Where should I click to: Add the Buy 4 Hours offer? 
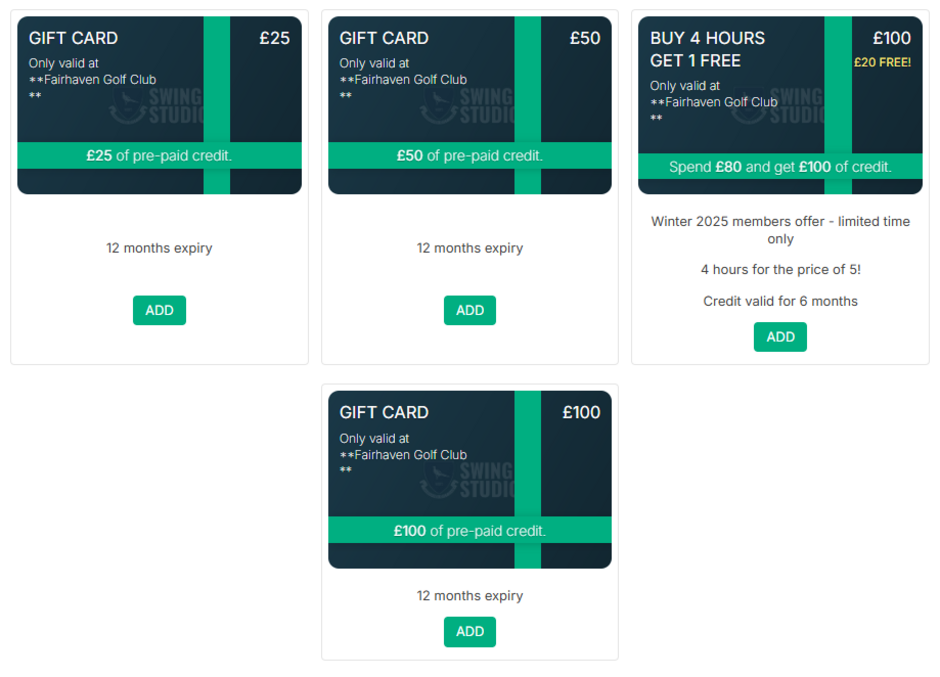[x=780, y=337]
